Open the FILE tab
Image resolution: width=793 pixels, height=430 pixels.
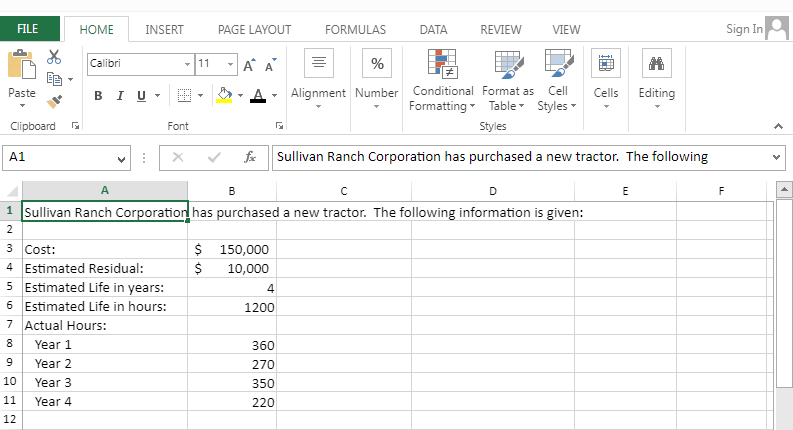[x=28, y=29]
